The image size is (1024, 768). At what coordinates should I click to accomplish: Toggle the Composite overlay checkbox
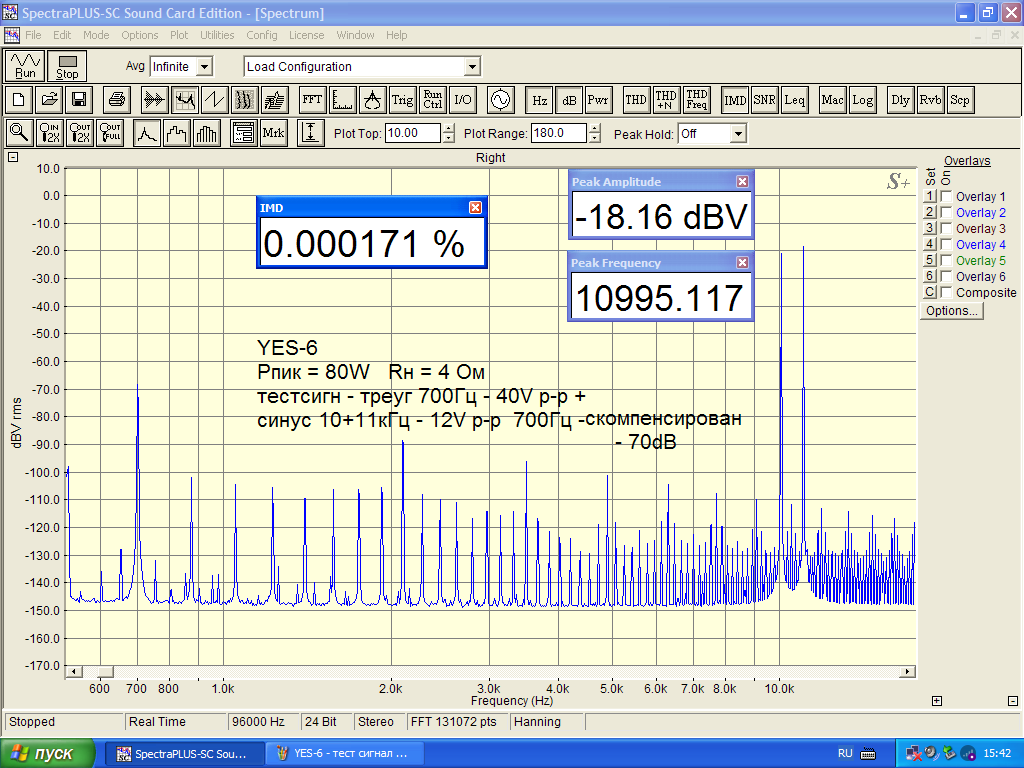[946, 293]
